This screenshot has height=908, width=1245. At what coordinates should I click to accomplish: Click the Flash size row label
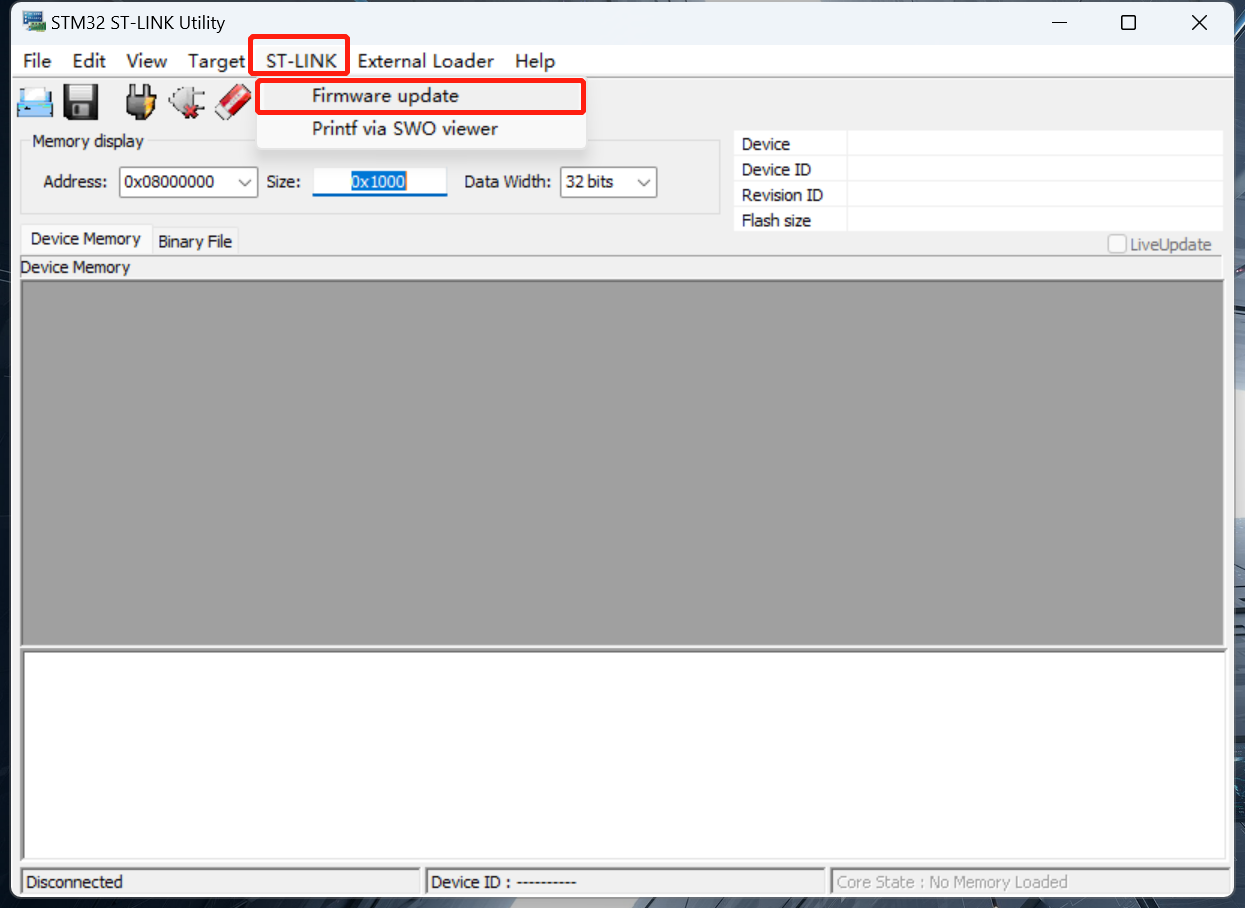pos(776,220)
